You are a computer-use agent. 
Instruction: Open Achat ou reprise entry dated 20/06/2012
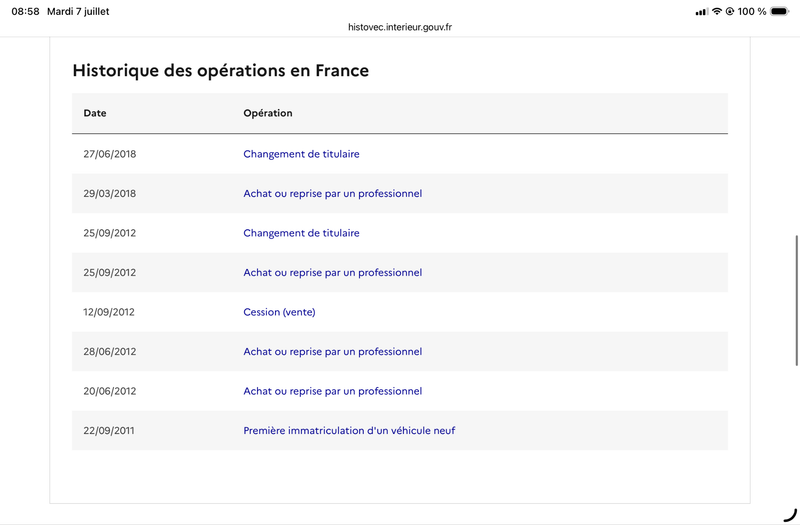coord(333,391)
